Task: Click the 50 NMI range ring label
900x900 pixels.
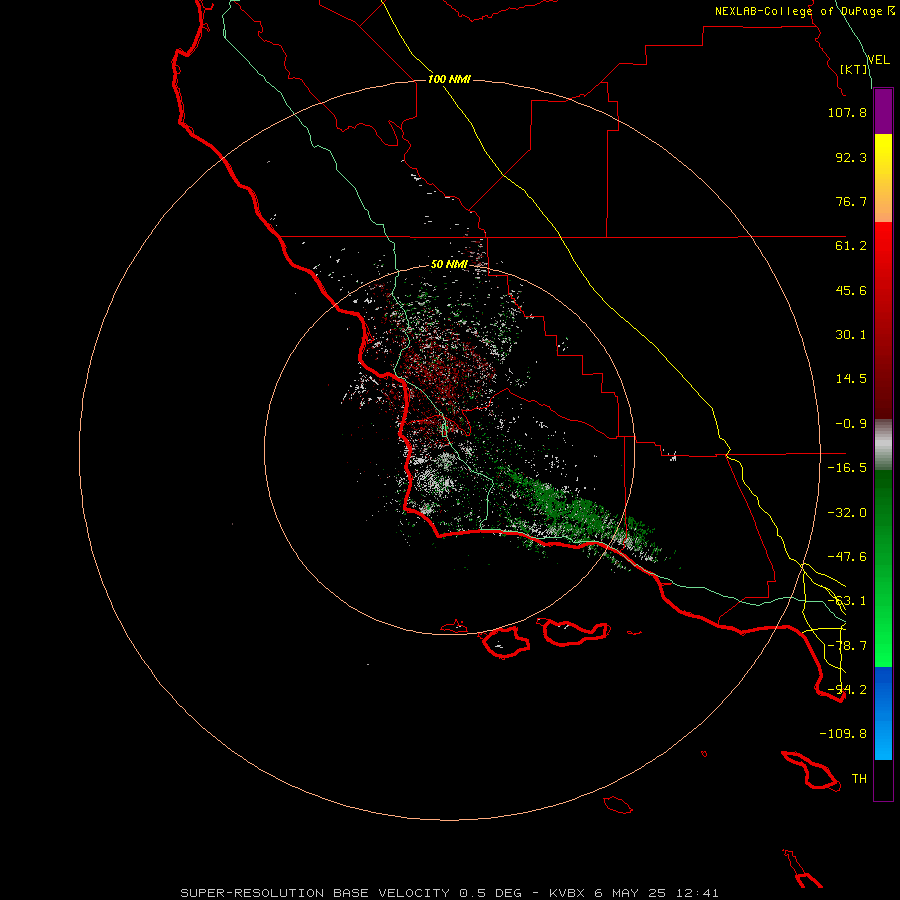Action: pos(449,264)
